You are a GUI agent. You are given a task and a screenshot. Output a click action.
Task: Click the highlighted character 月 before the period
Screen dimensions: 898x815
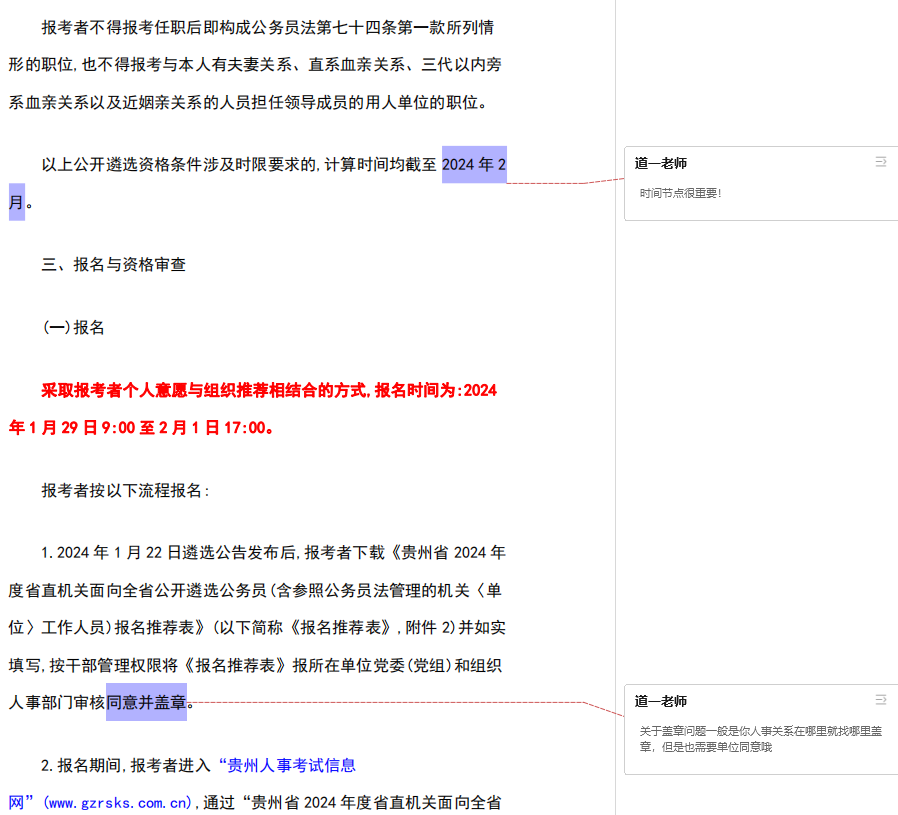point(17,203)
